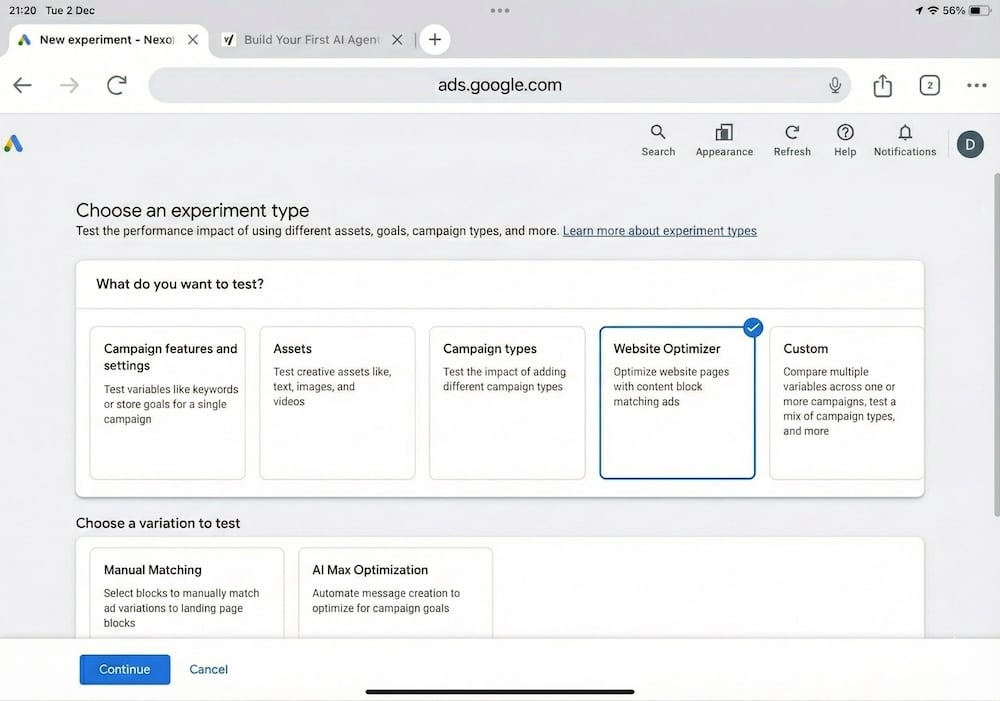This screenshot has height=701, width=1000.
Task: Switch to Build Your First AI Agent tab
Action: 310,40
